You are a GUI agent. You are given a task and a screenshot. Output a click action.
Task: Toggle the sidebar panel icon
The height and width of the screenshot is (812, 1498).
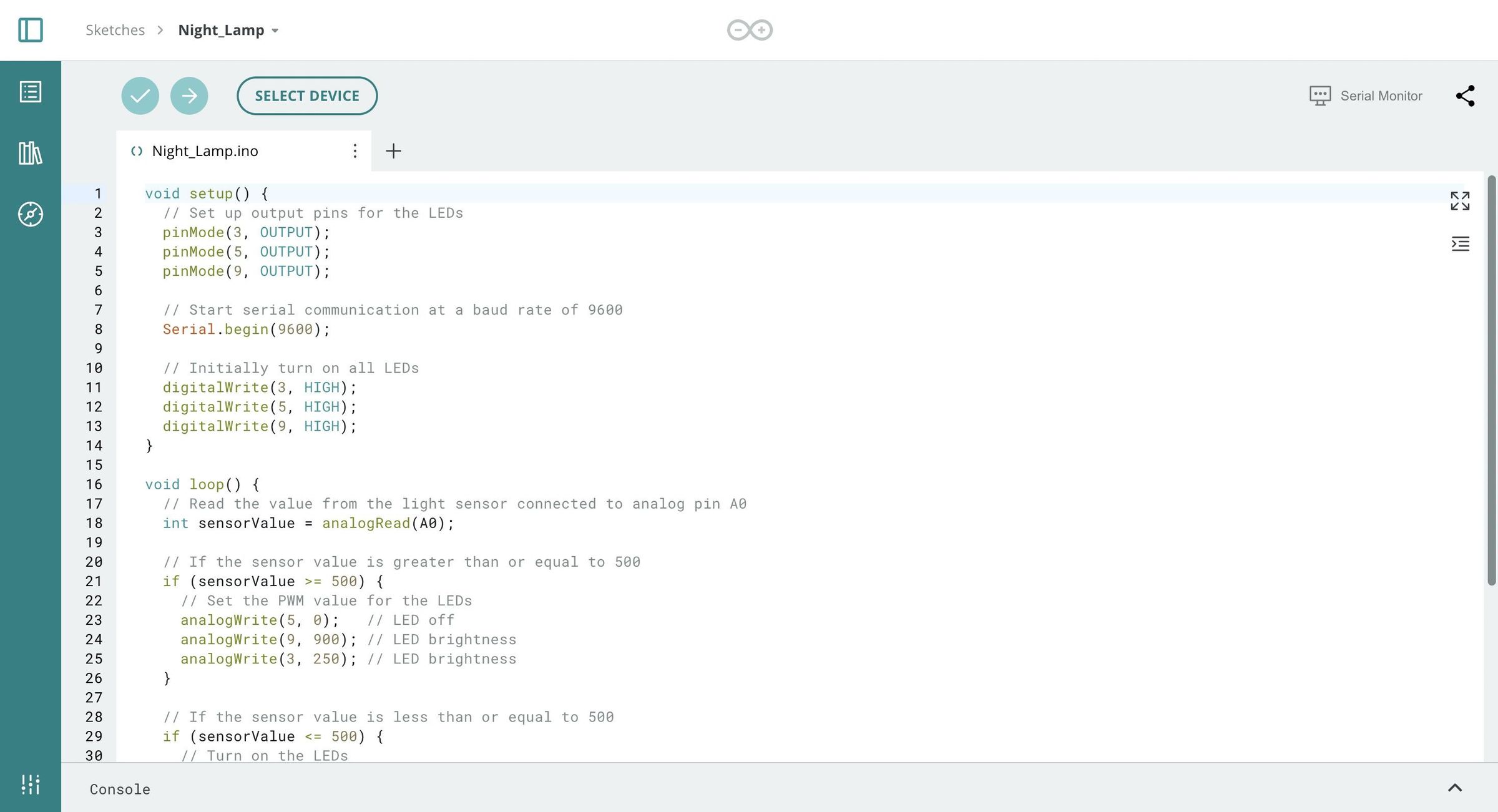pos(30,30)
